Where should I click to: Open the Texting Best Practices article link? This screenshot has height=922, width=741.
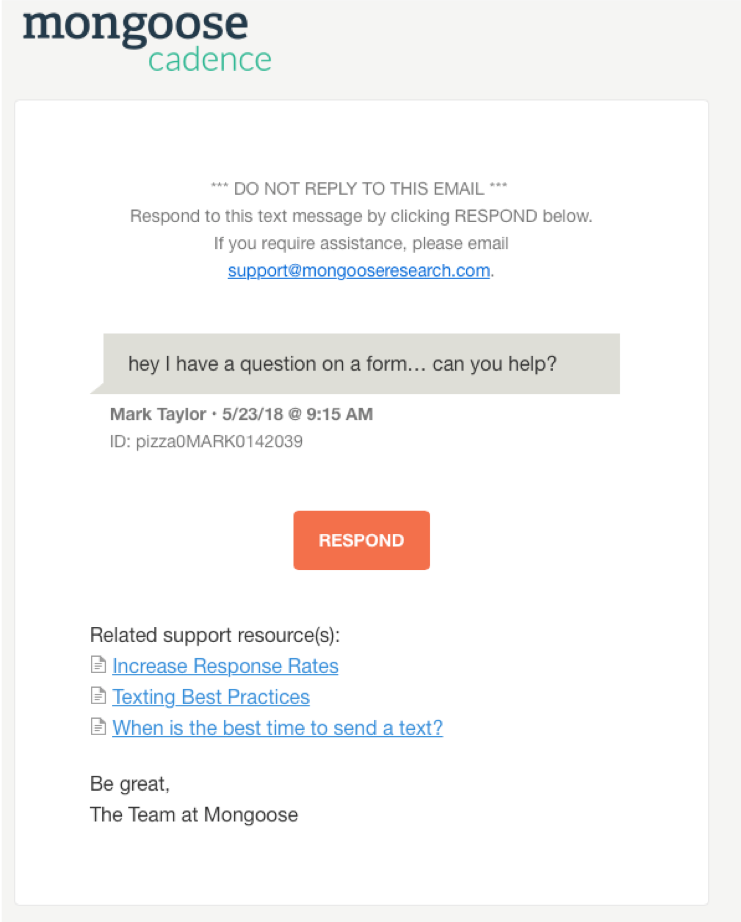pyautogui.click(x=211, y=697)
